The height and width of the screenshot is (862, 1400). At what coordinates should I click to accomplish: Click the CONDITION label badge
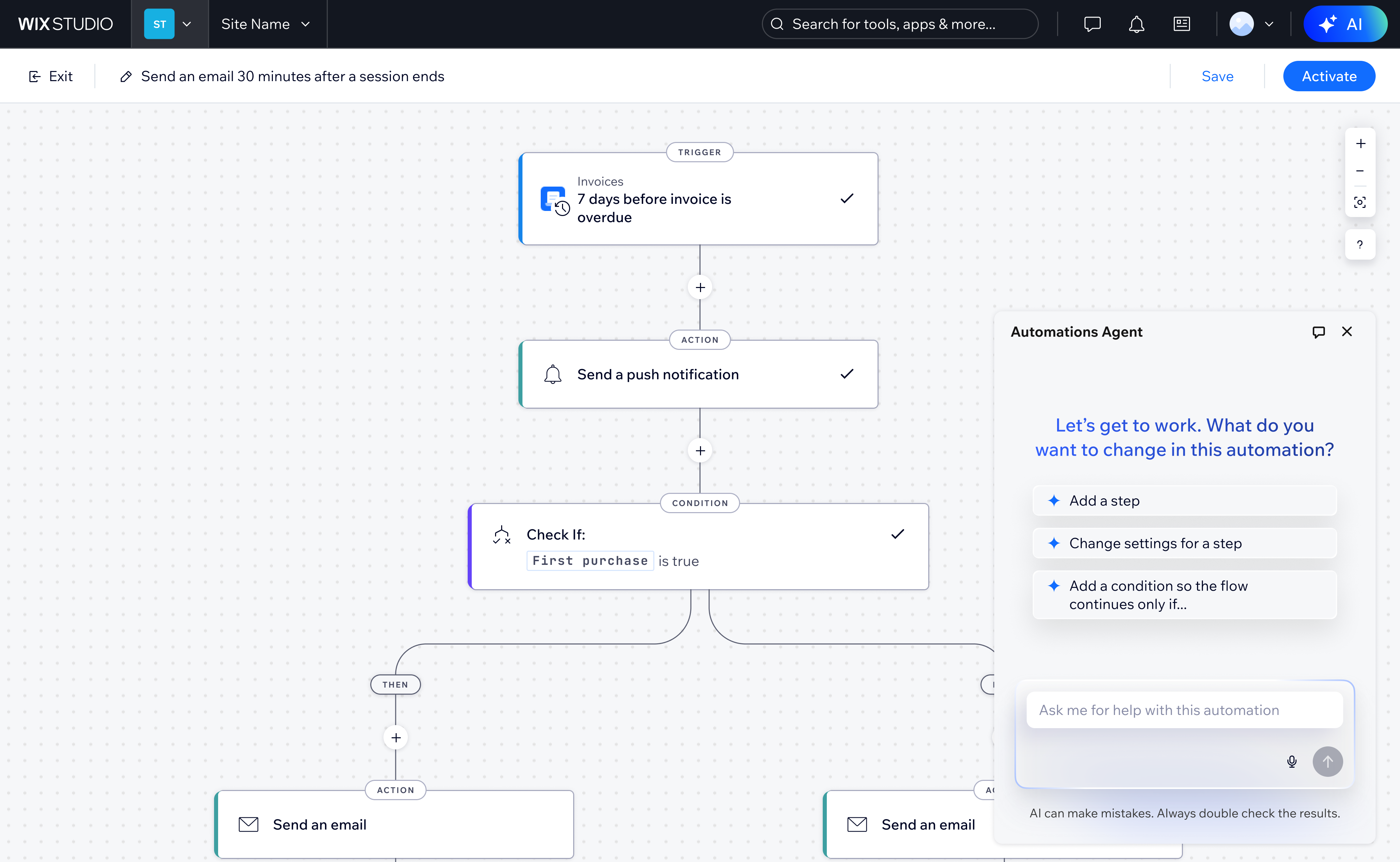click(699, 503)
